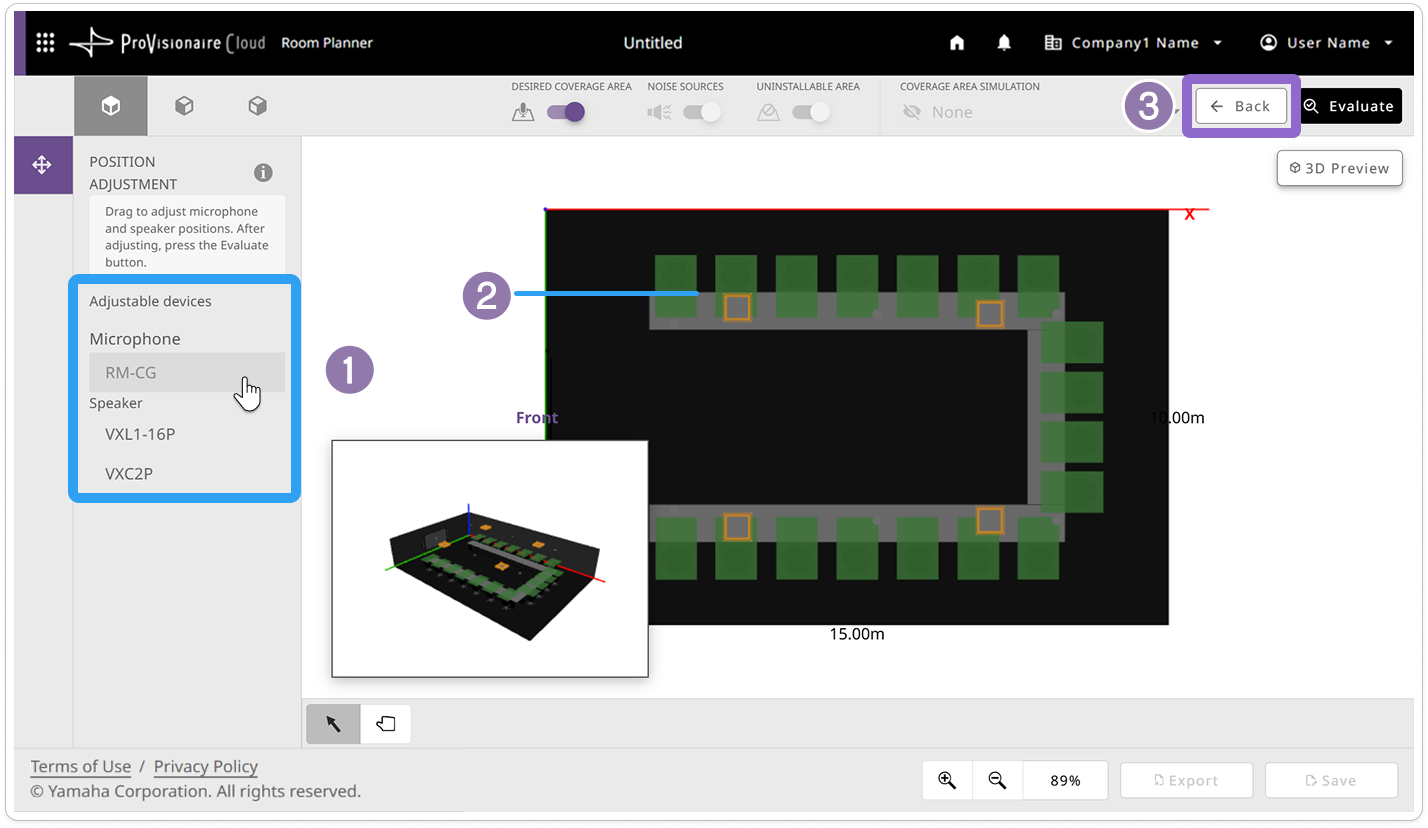1428x828 pixels.
Task: Click the Front wall label
Action: coord(537,418)
